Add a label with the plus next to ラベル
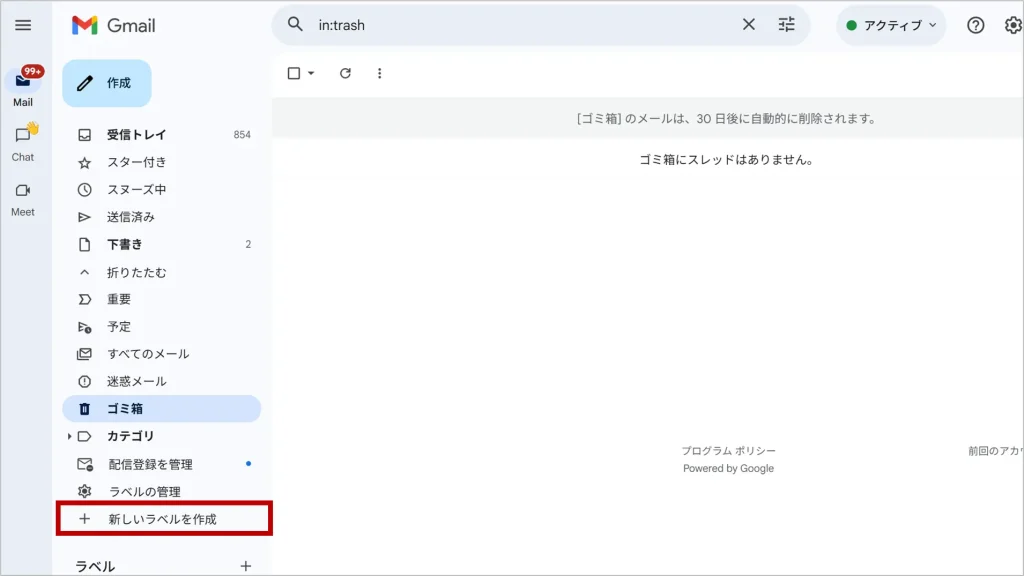This screenshot has width=1024, height=576. tap(246, 566)
